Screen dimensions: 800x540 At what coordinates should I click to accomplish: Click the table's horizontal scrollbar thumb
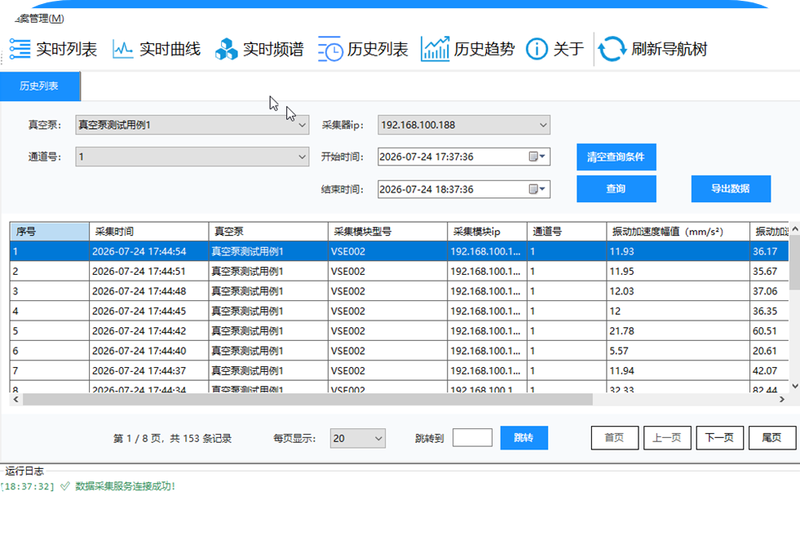click(308, 399)
